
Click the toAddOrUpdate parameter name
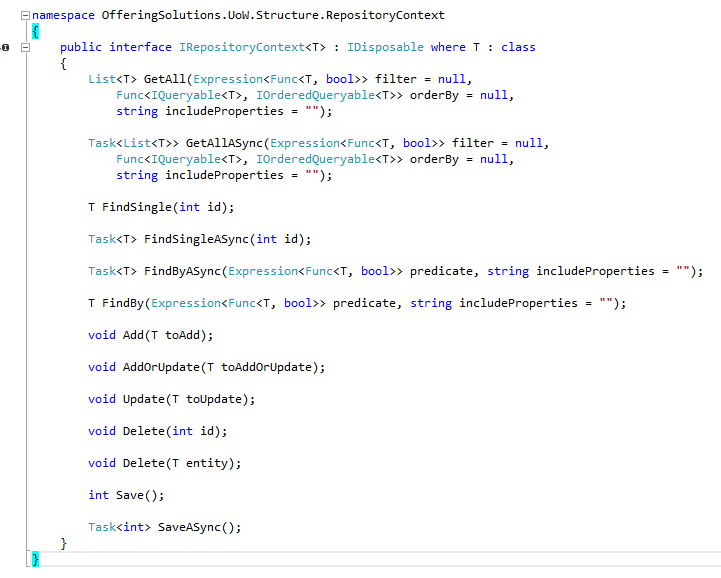(266, 367)
